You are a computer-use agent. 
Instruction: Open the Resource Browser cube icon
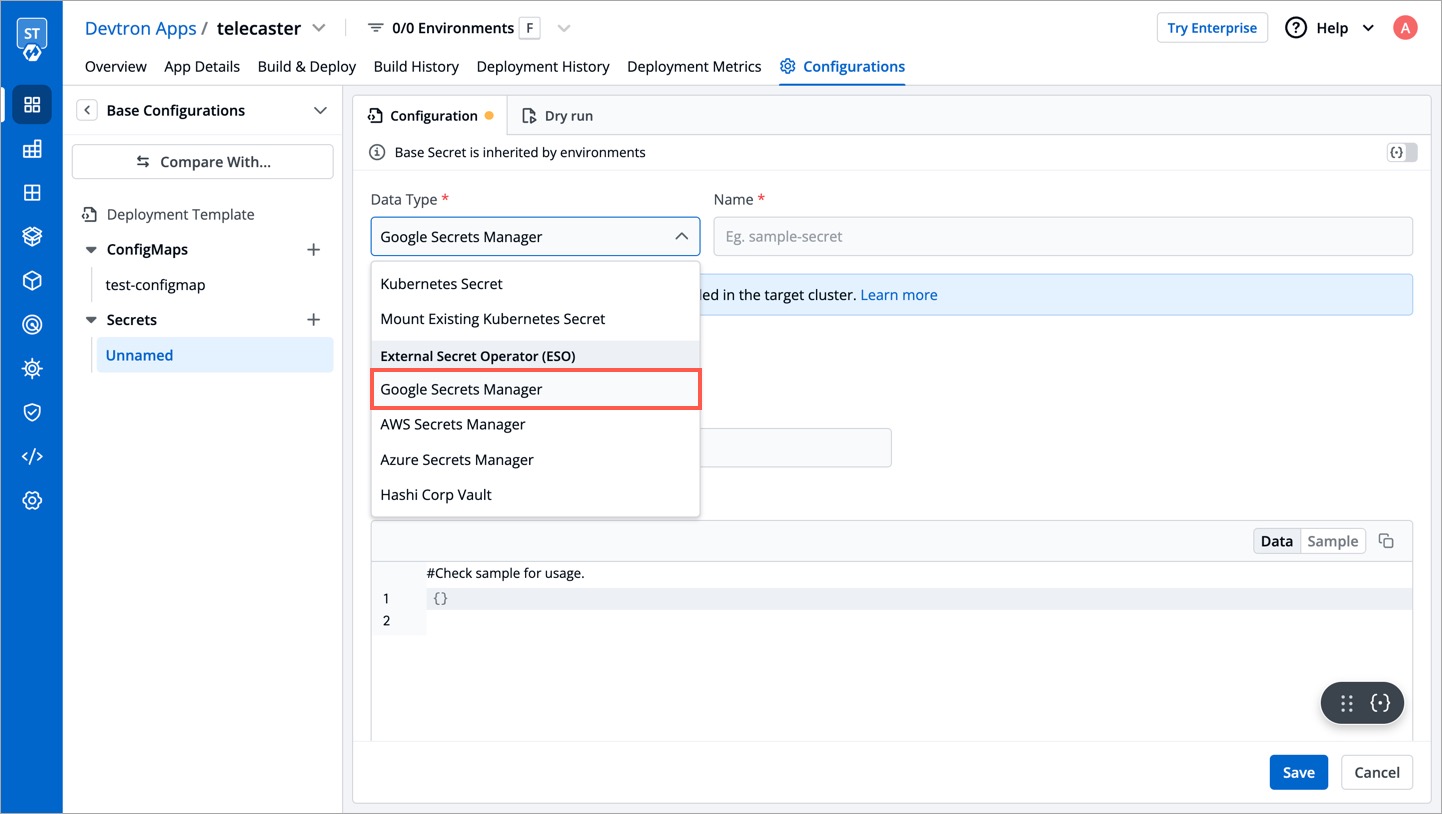point(32,280)
